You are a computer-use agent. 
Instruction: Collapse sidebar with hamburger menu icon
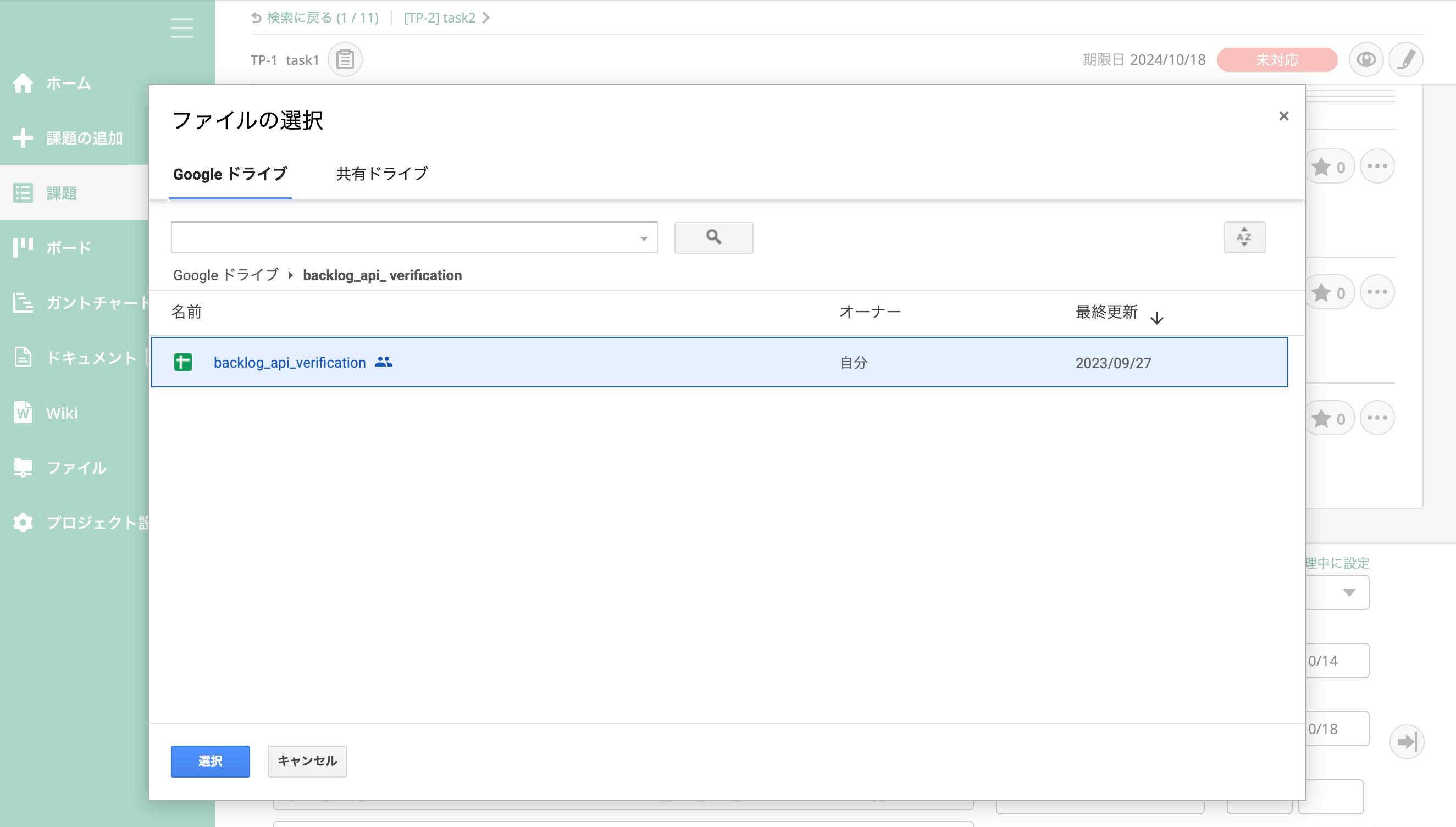point(182,28)
